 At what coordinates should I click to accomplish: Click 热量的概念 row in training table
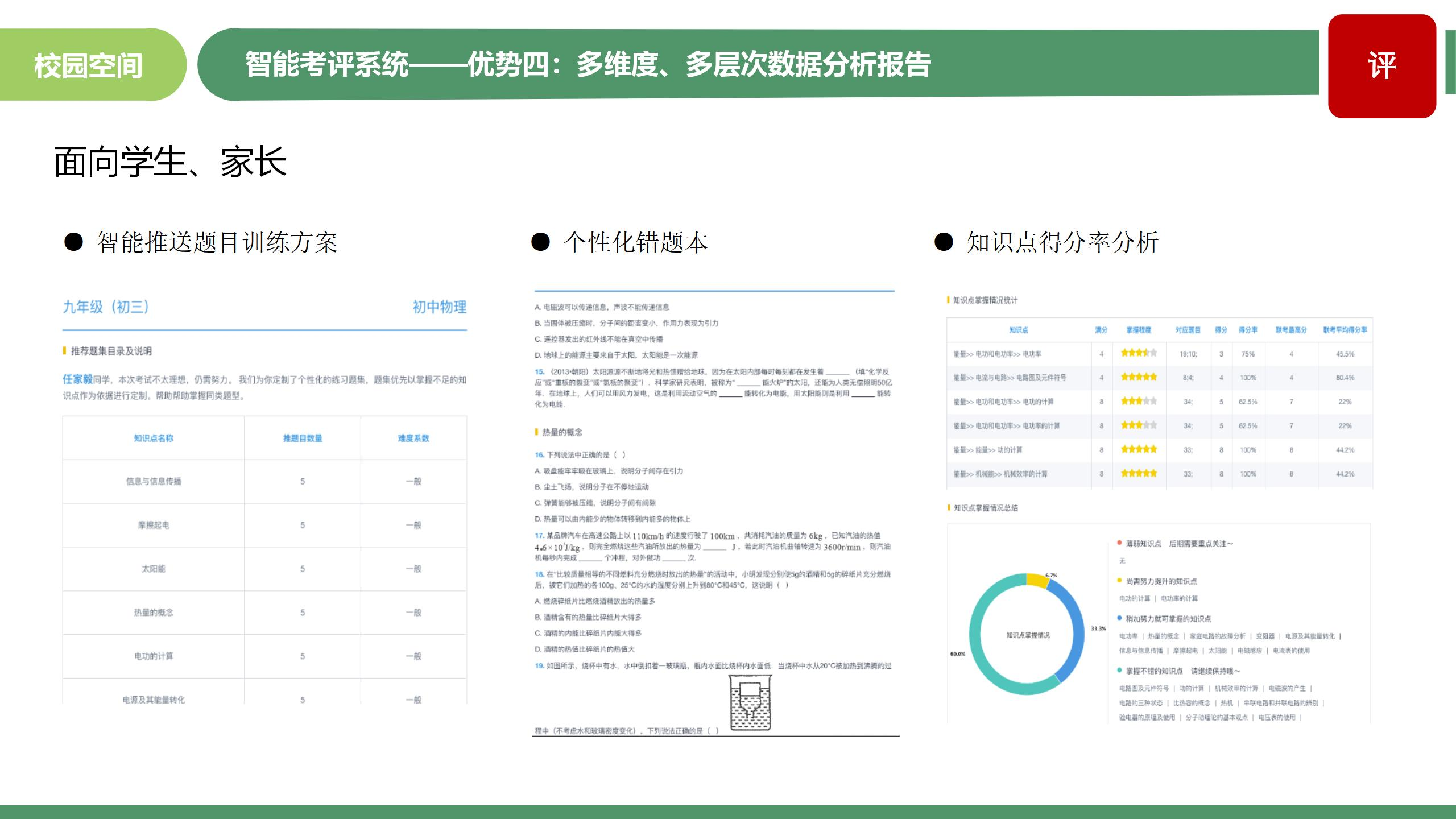264,613
